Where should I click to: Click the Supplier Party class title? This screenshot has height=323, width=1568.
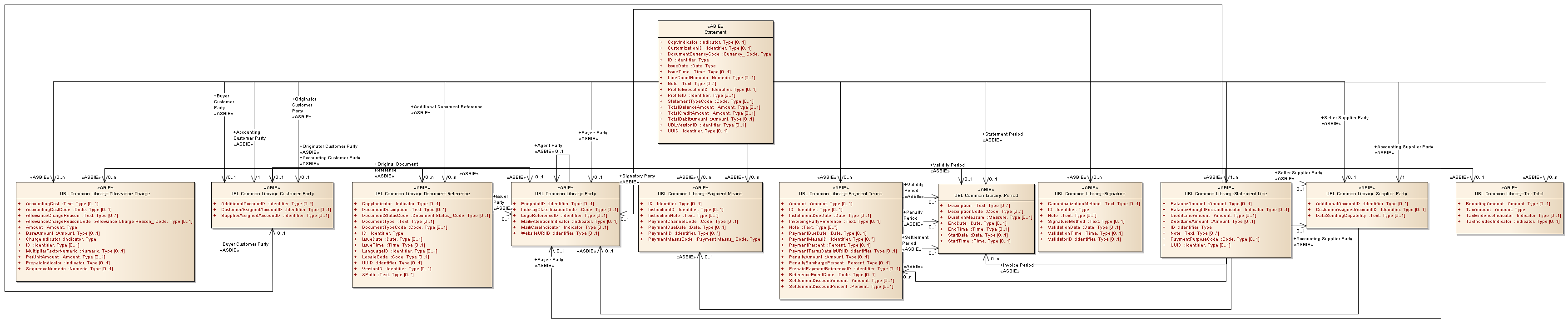[1366, 194]
